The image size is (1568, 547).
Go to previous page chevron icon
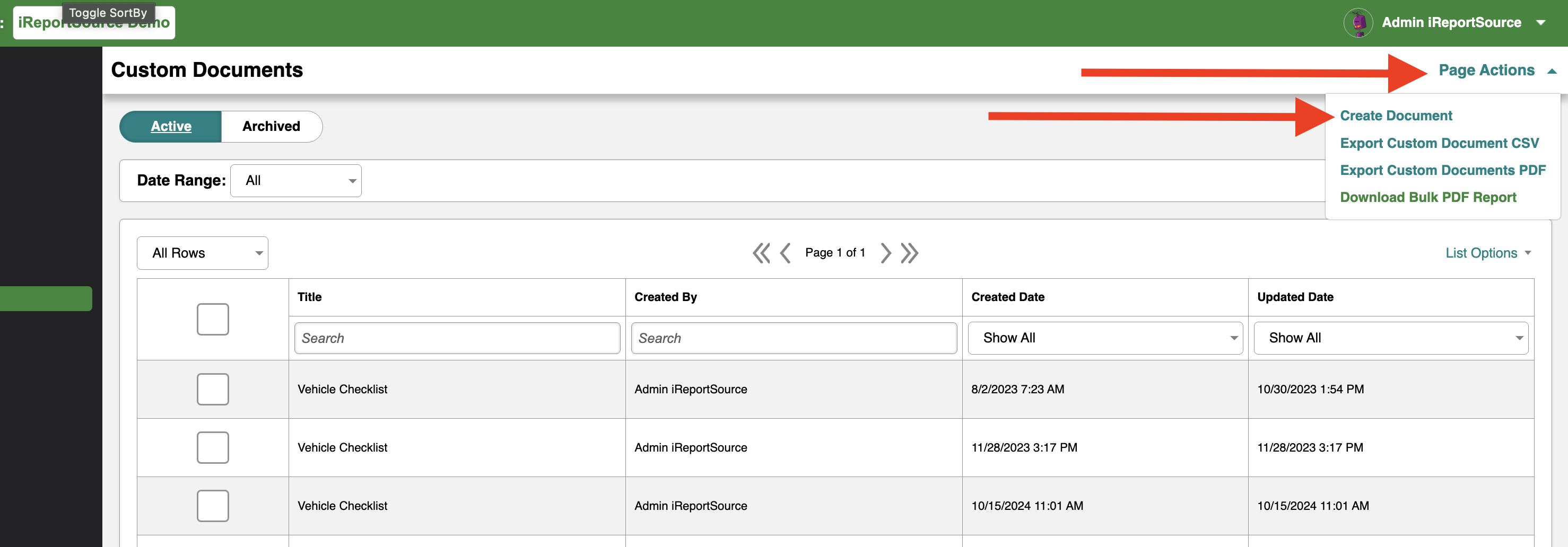click(x=785, y=253)
